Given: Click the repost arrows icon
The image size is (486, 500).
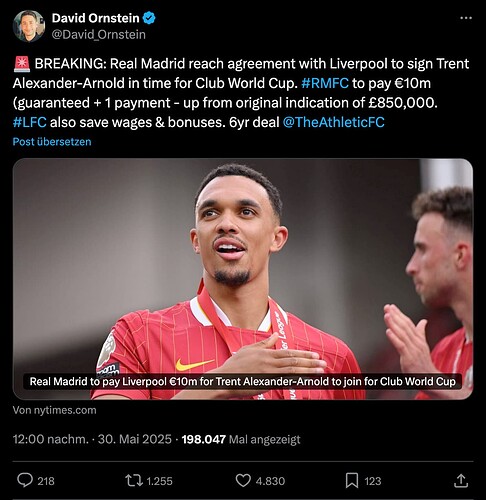Looking at the screenshot, I should point(134,481).
